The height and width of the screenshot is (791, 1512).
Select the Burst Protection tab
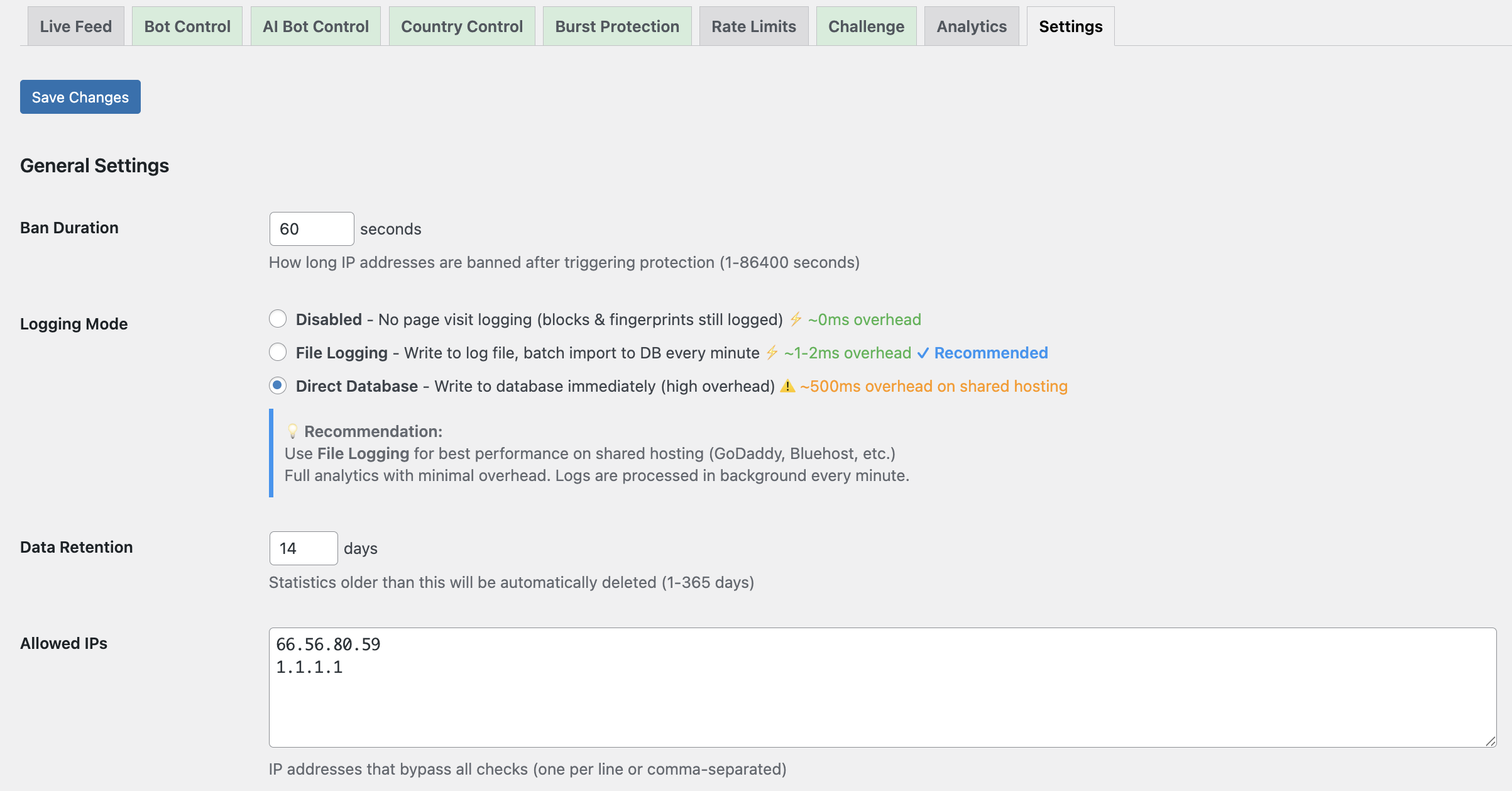point(617,26)
